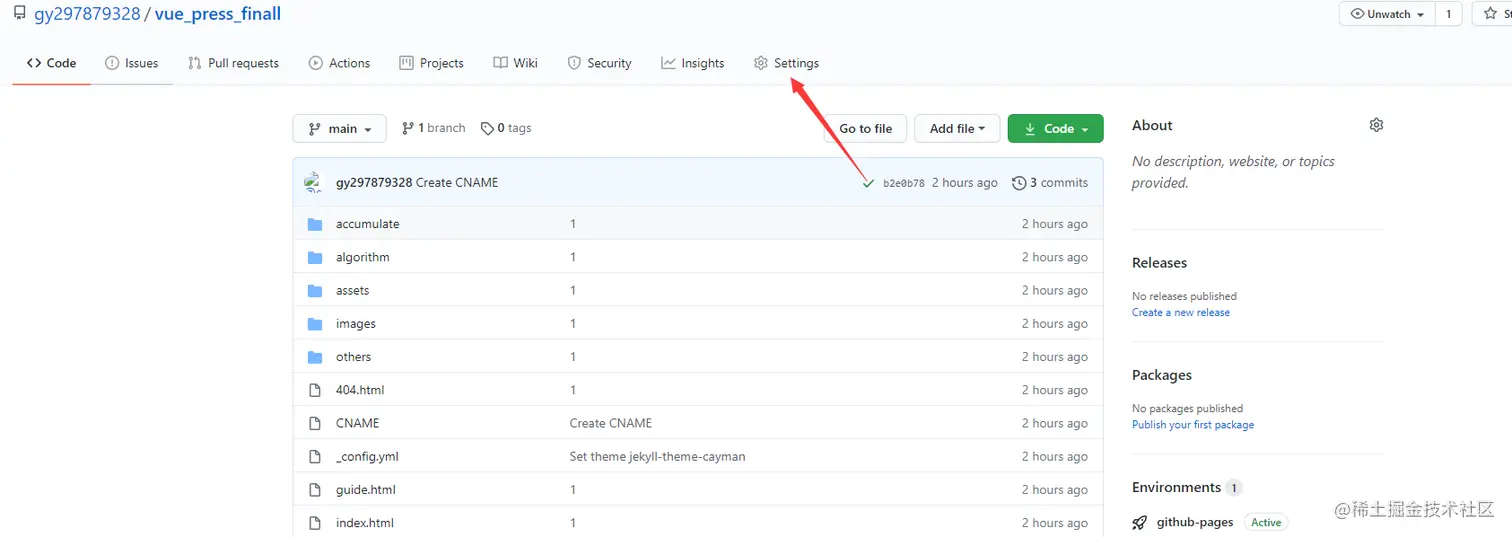Click the Go to file button
The image size is (1512, 537).
865,128
